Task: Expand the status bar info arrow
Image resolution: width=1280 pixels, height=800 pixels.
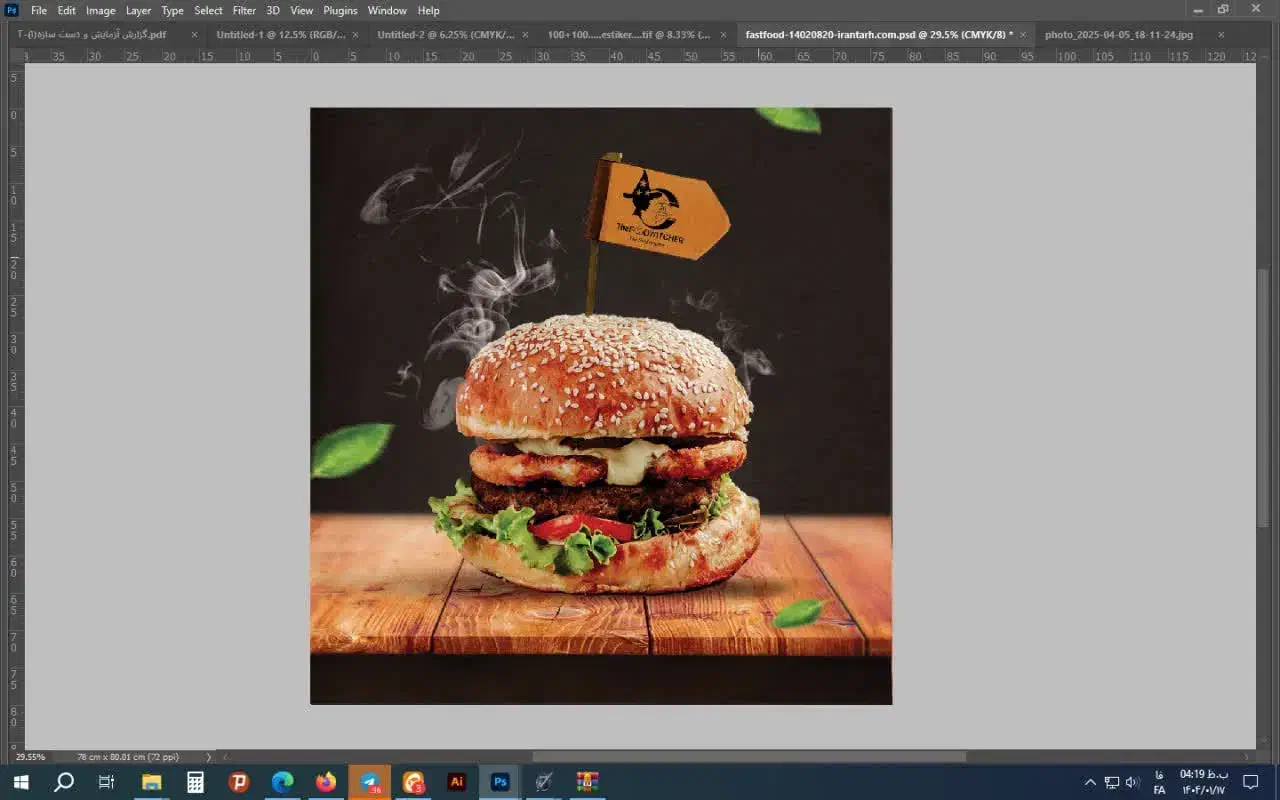Action: pyautogui.click(x=208, y=757)
